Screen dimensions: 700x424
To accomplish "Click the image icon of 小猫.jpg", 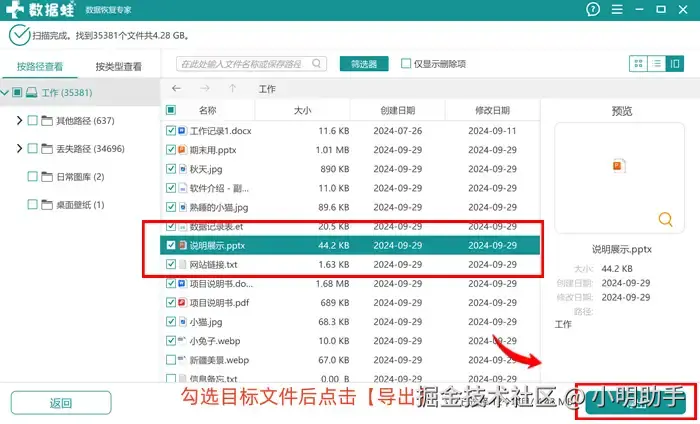I will pyautogui.click(x=182, y=322).
